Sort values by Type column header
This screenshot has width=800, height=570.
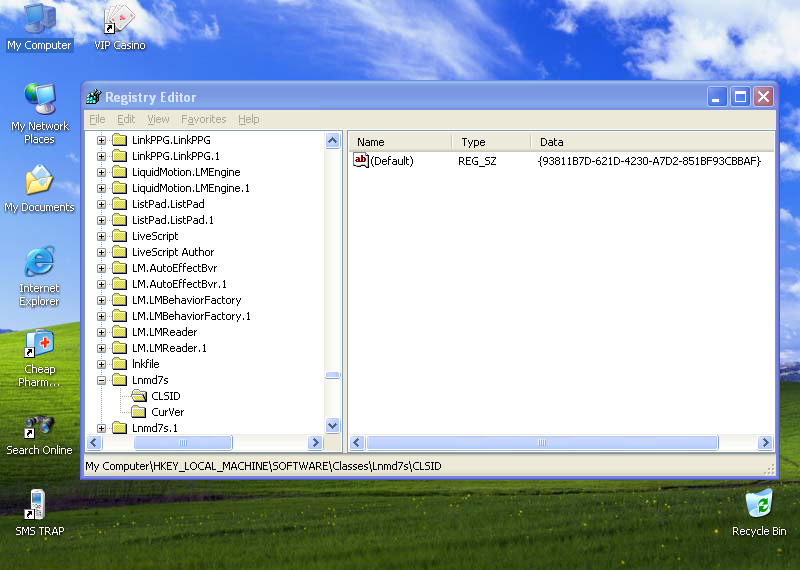491,142
